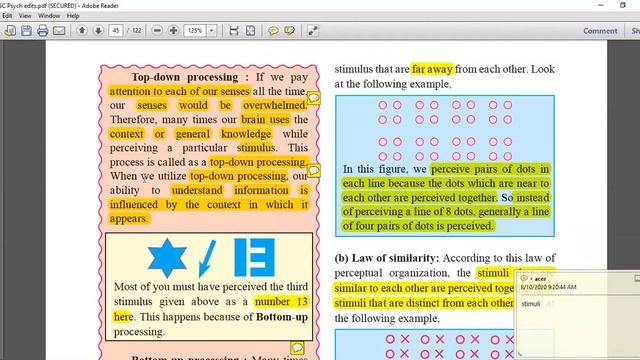Select the Add sticky note tool
This screenshot has width=640, height=360.
(x=273, y=31)
